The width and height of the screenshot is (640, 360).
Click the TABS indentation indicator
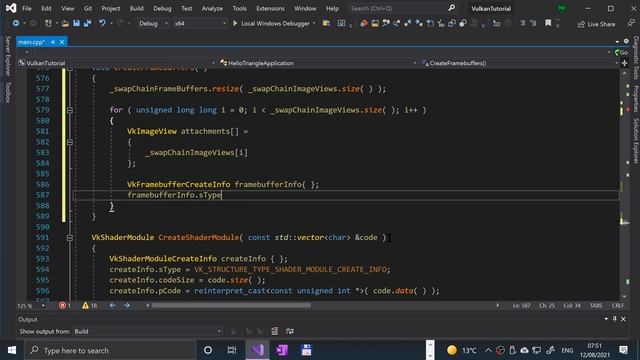pyautogui.click(x=596, y=305)
